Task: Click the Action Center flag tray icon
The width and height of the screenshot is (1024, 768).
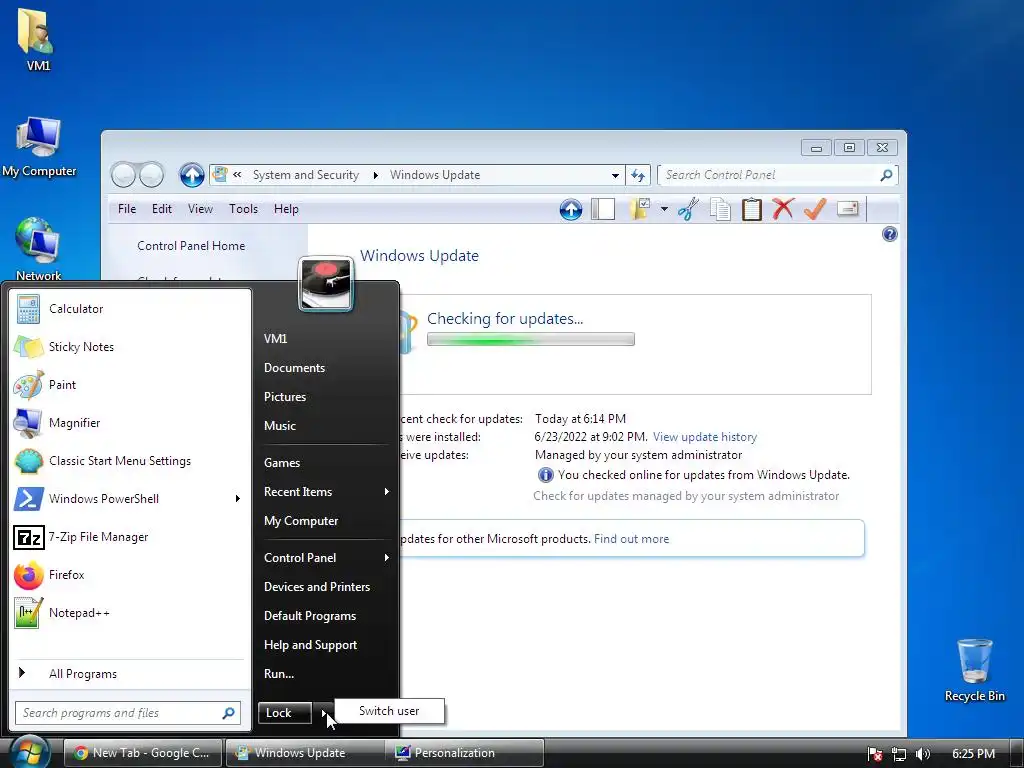Action: (x=874, y=754)
